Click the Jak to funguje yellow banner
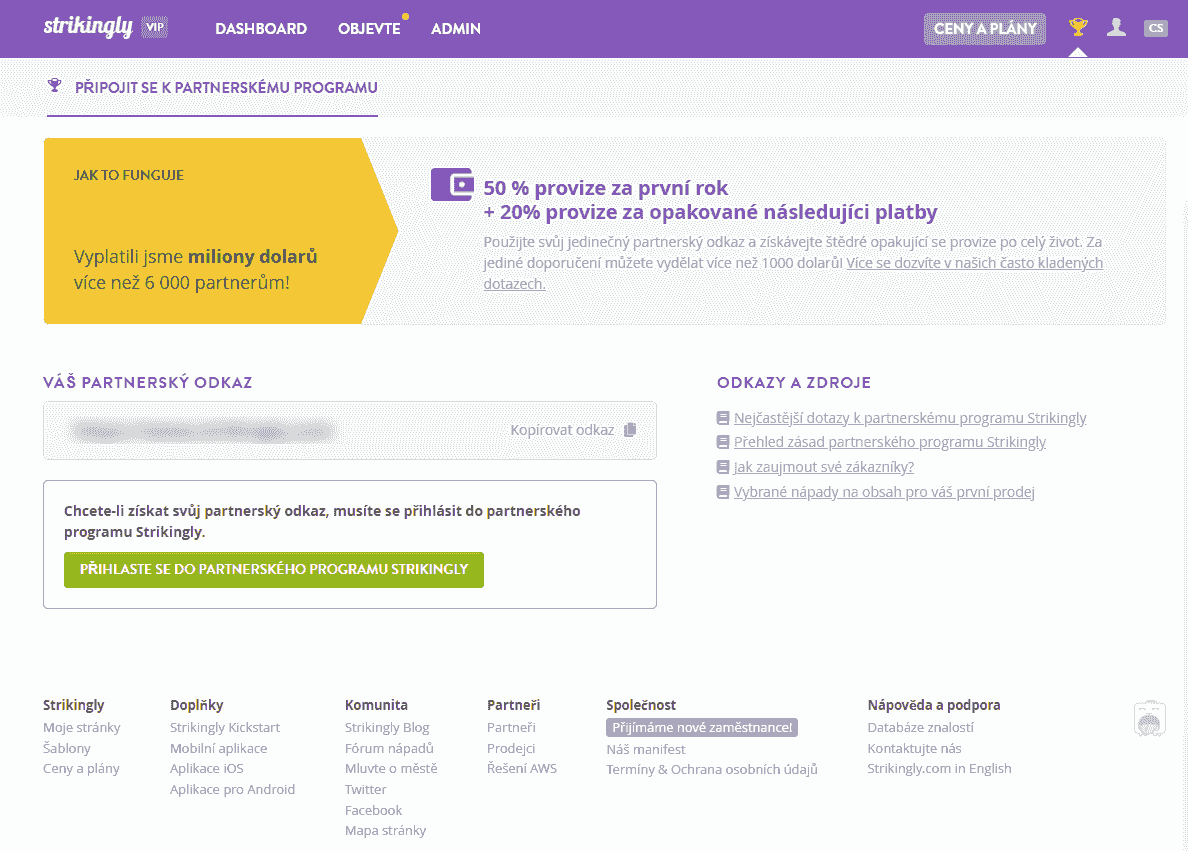Image resolution: width=1188 pixels, height=851 pixels. click(x=220, y=231)
